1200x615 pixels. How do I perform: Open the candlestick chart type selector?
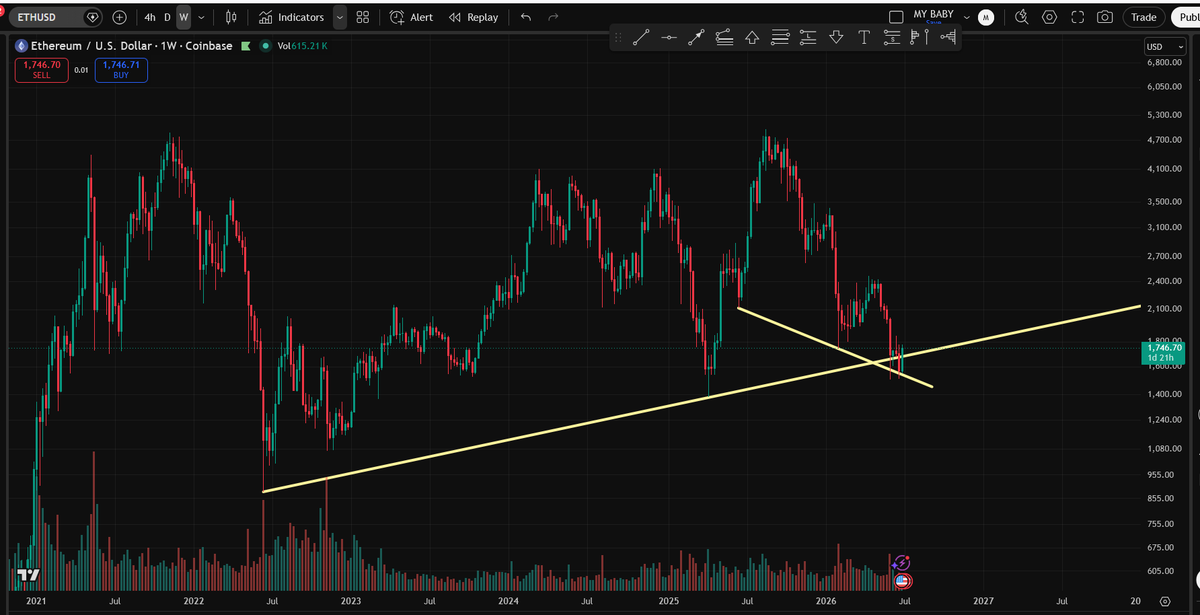[x=232, y=17]
